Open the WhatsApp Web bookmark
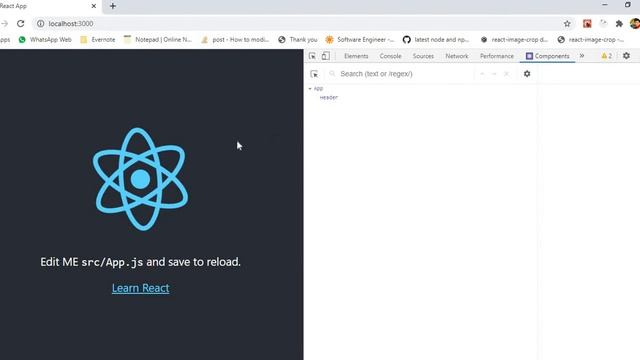Screen dimensions: 640x360 click(x=45, y=40)
